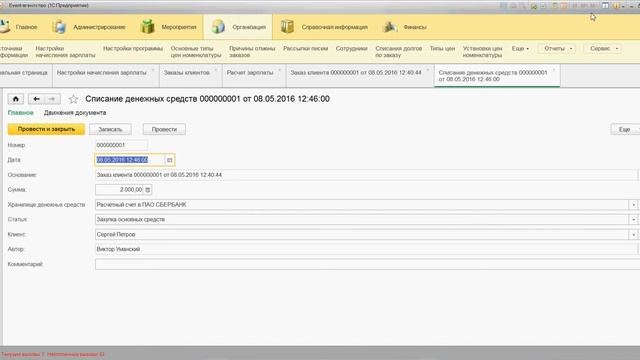Open Причины отмены заказов link
The height and width of the screenshot is (360, 640).
tap(252, 52)
